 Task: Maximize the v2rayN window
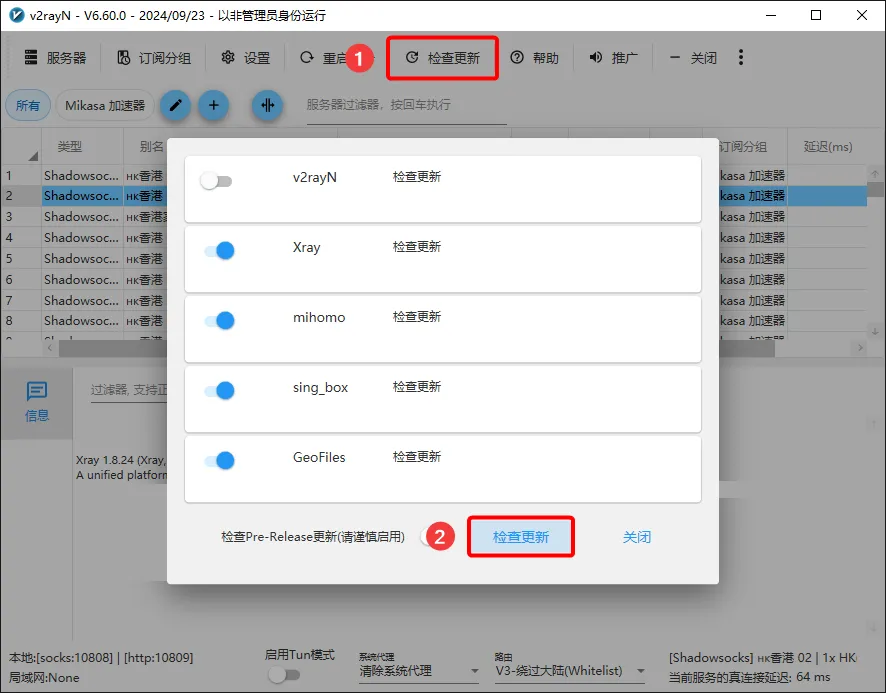[x=816, y=15]
